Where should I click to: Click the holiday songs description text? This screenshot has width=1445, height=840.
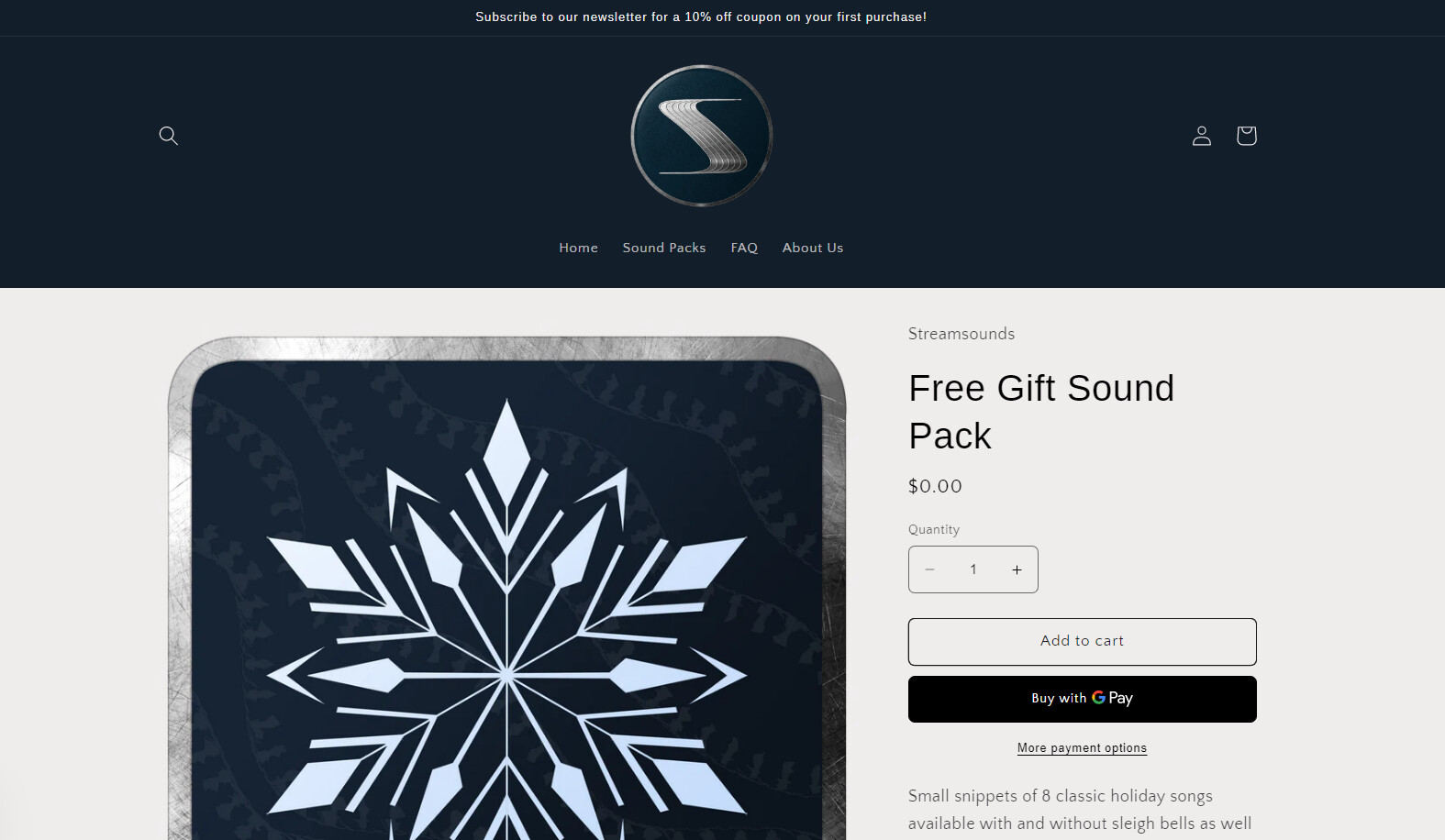[x=1080, y=811]
